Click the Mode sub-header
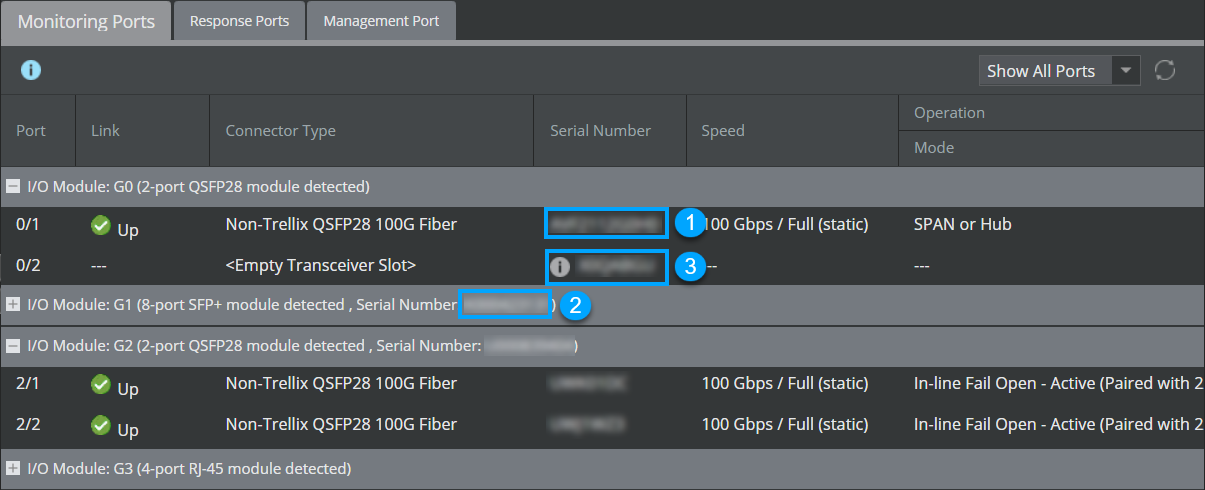Screen dimensions: 1205x490 pos(934,147)
